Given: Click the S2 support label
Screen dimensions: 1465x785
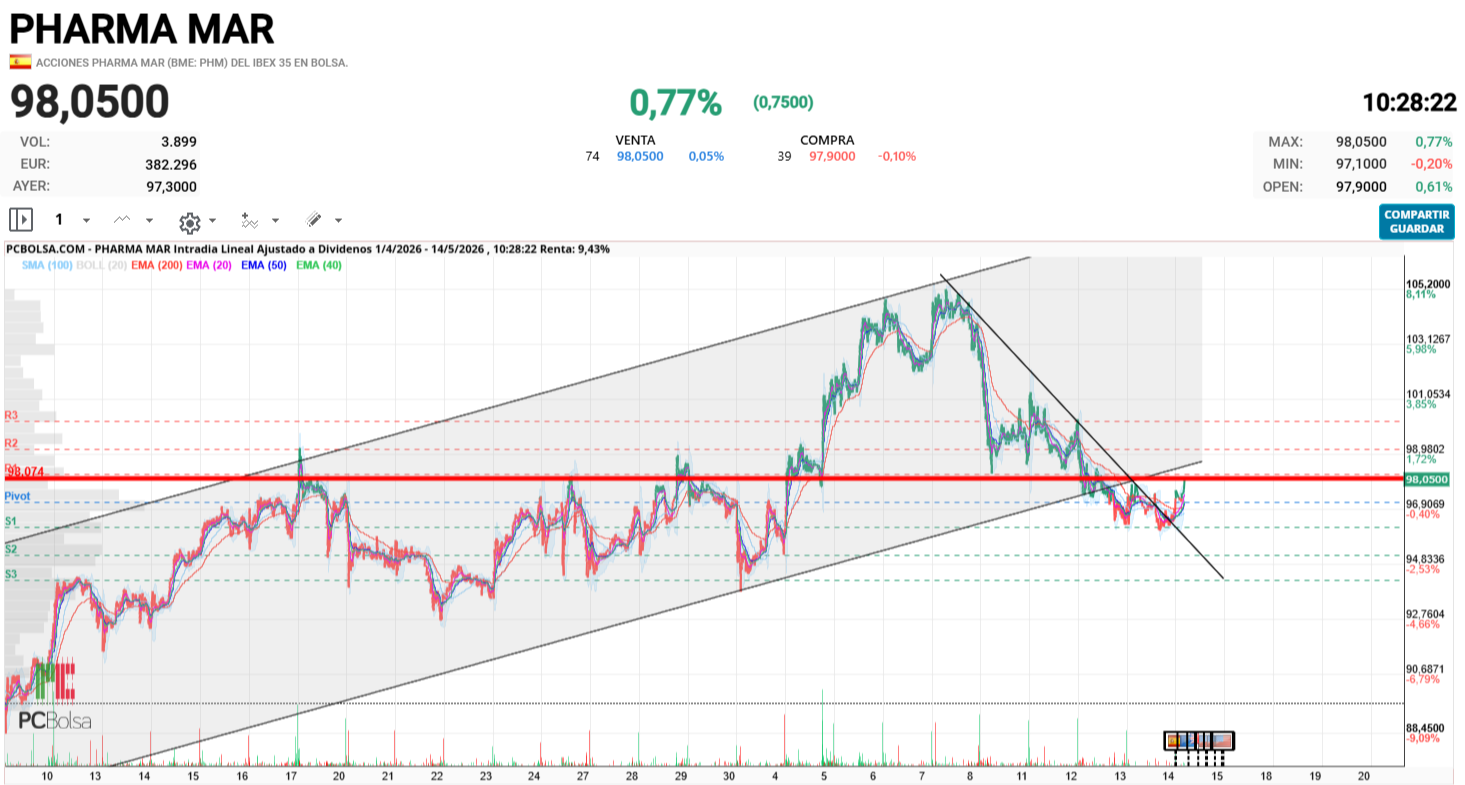Looking at the screenshot, I should 11,549.
